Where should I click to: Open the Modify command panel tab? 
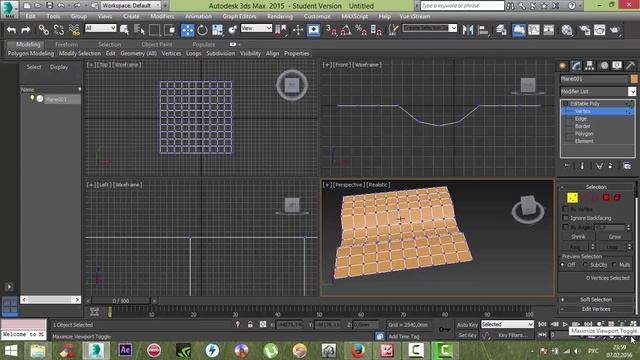pyautogui.click(x=576, y=66)
